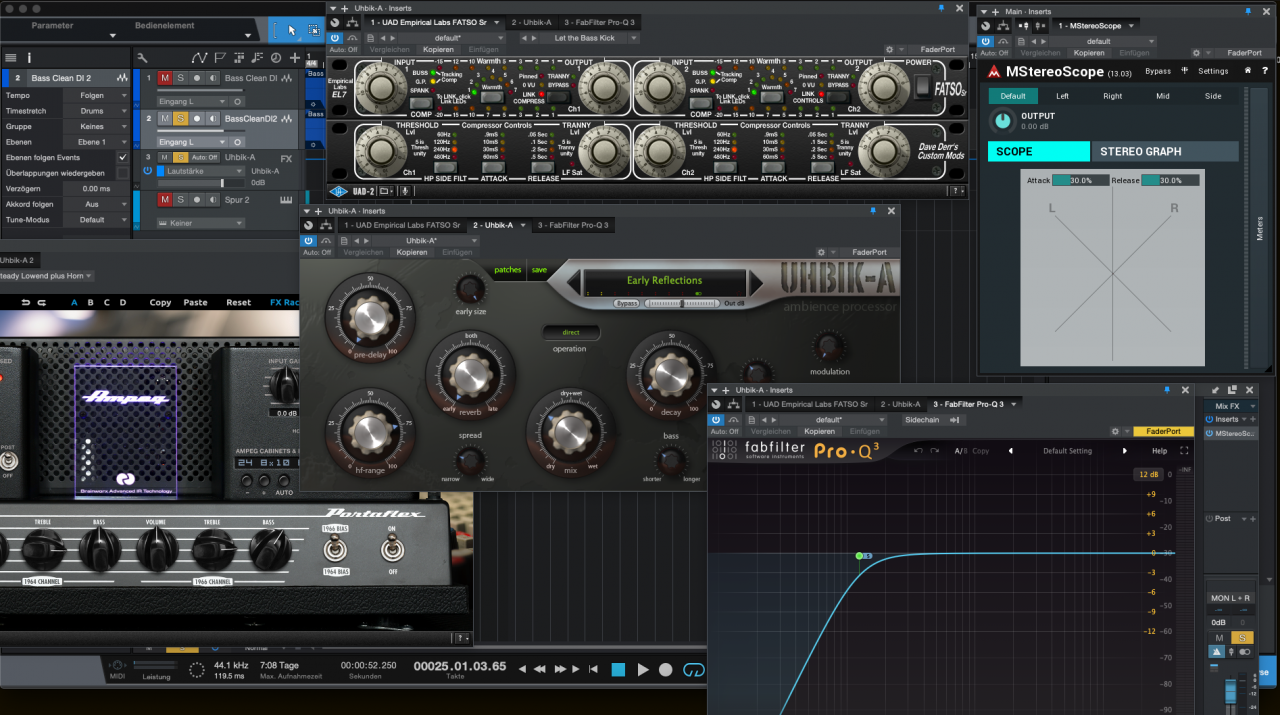Open the Timestretch Drums dropdown
1280x715 pixels.
(x=98, y=111)
